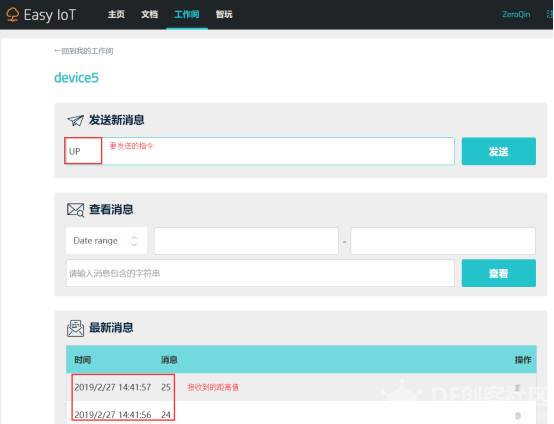Click the device5 title
Viewport: 554px width, 424px height.
point(76,78)
